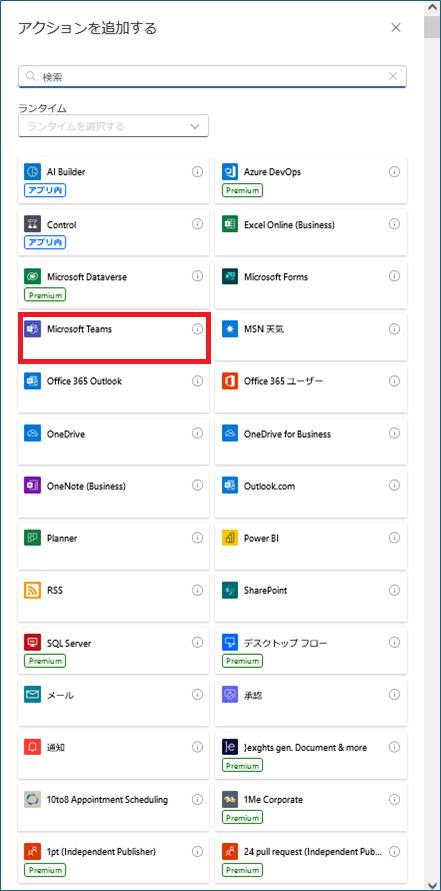441x891 pixels.
Task: Choose the Control connector icon
Action: [x=32, y=224]
